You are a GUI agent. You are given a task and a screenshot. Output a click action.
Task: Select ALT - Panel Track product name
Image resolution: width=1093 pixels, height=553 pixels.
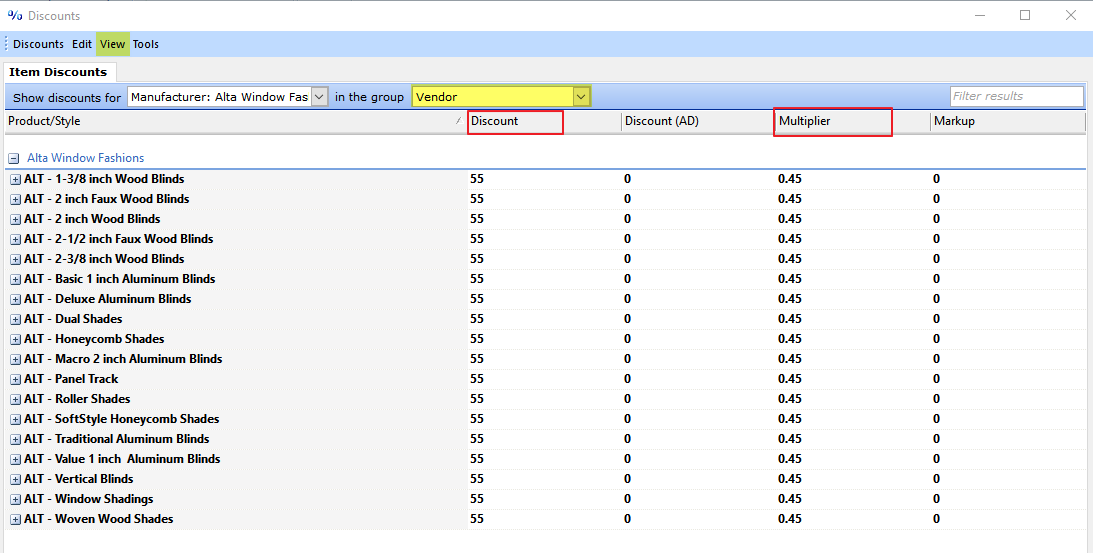[71, 379]
